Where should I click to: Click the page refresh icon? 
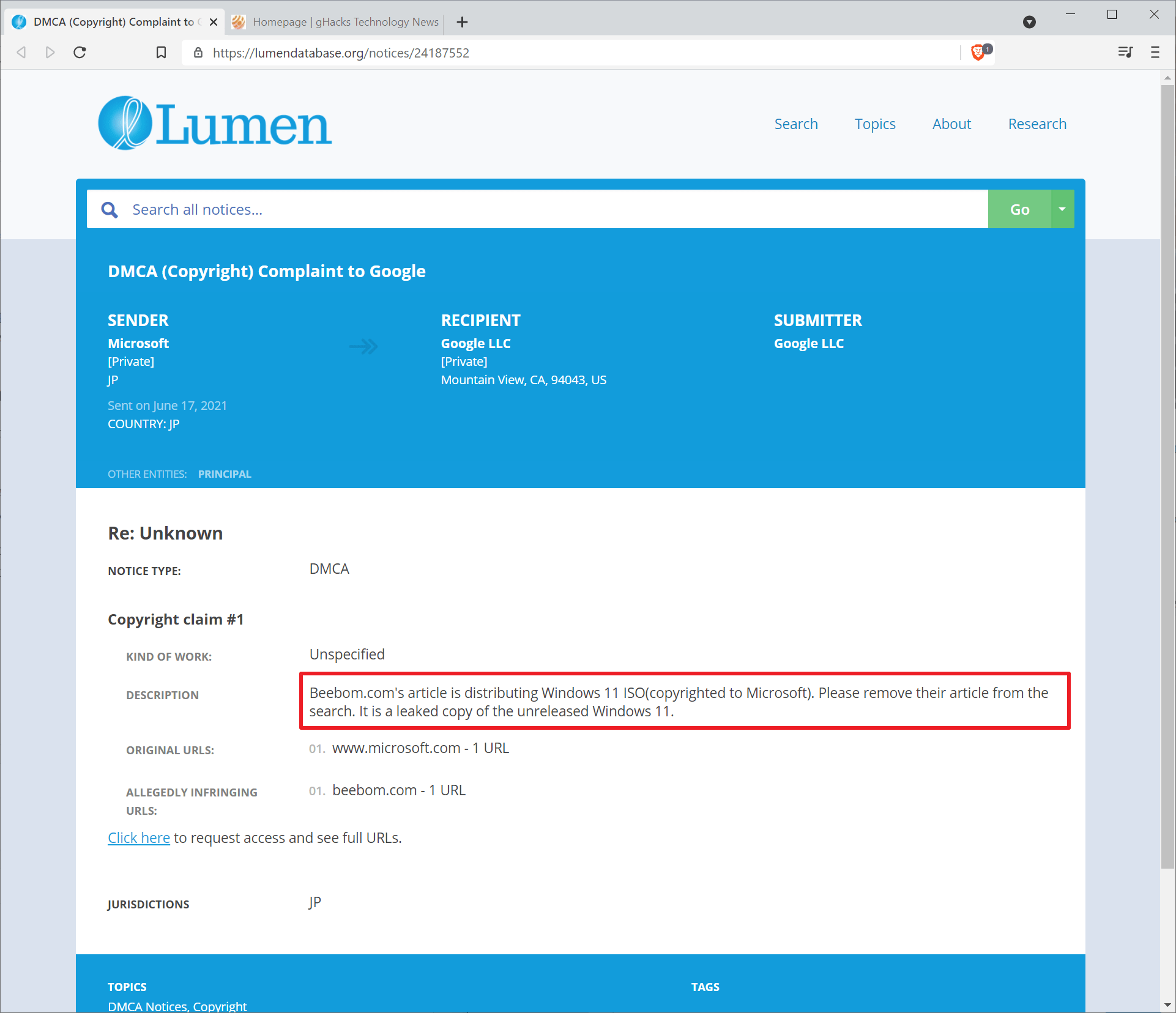pyautogui.click(x=82, y=52)
